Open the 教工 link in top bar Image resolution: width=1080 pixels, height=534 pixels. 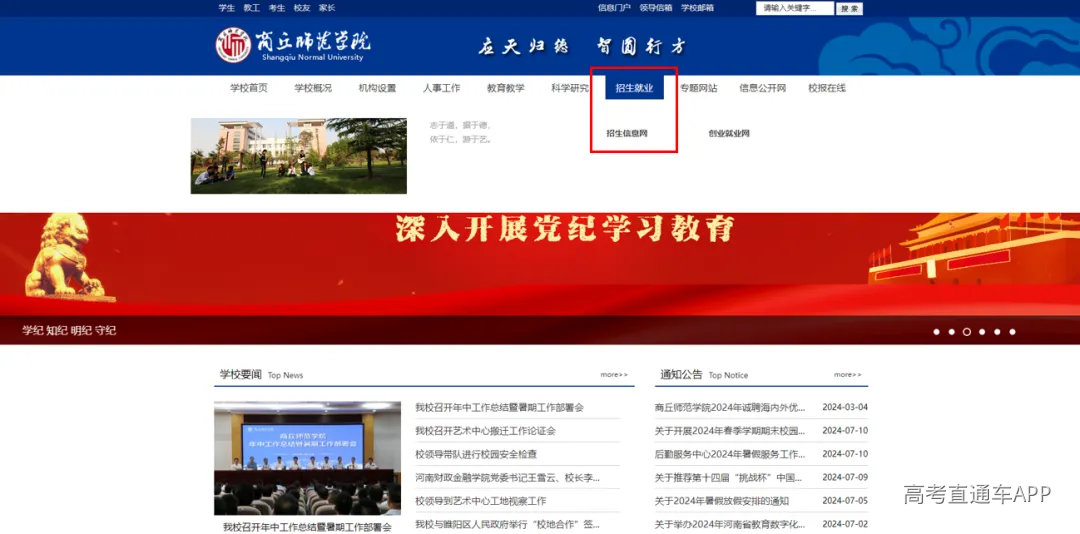(251, 8)
